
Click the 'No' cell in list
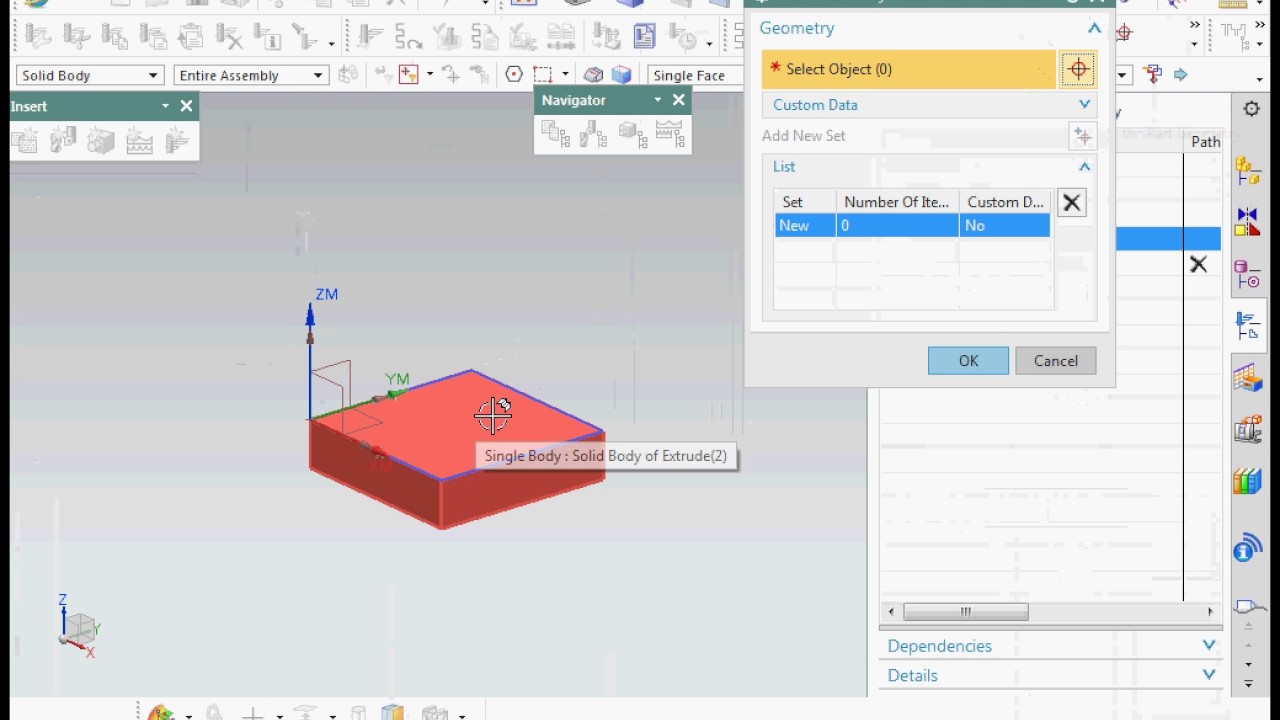click(x=1004, y=226)
